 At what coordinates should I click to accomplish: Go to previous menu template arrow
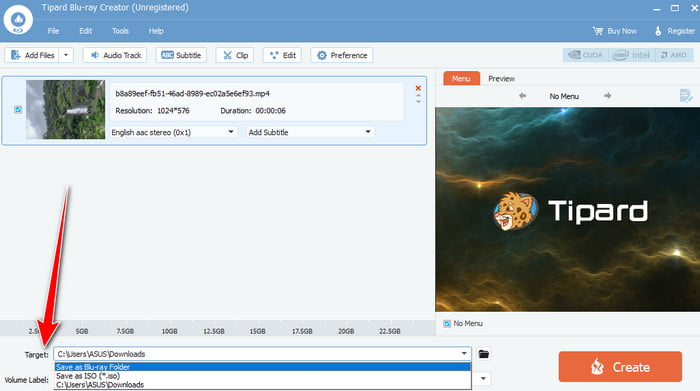(x=522, y=96)
